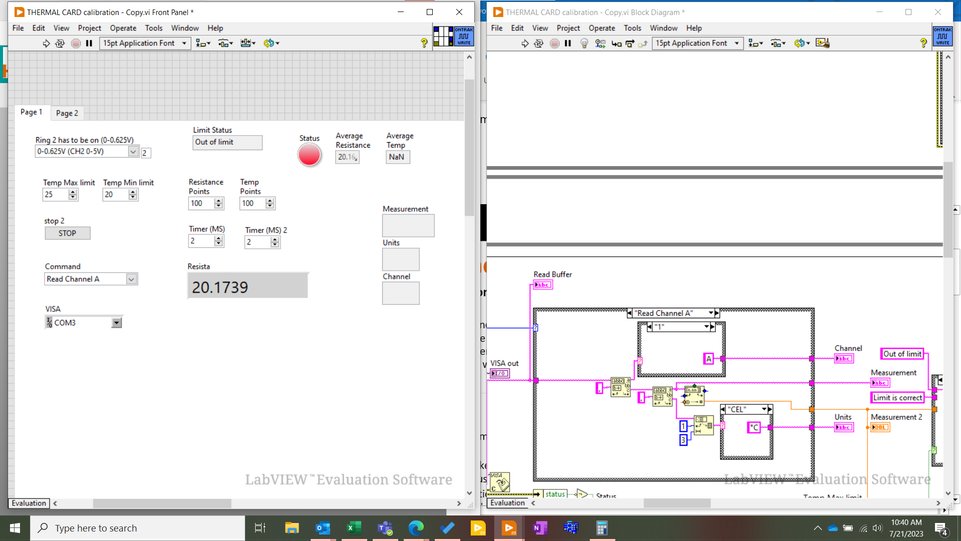Go to next case of "Read Channel A"
The width and height of the screenshot is (961, 541).
coord(716,313)
